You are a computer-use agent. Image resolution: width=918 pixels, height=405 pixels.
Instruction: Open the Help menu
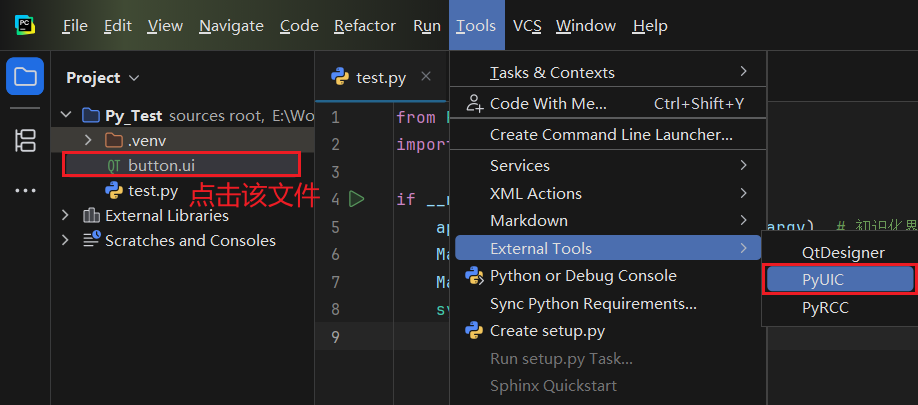click(650, 26)
